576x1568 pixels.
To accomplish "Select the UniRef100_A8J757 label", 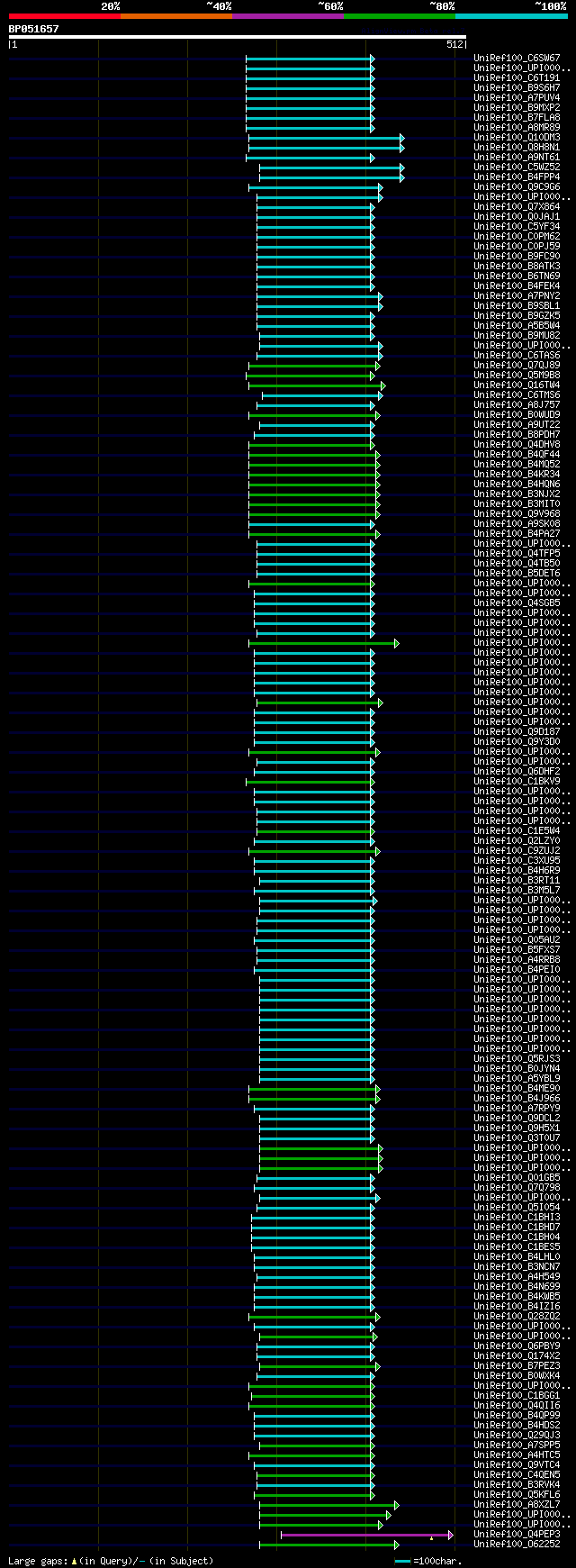I will pyautogui.click(x=517, y=405).
